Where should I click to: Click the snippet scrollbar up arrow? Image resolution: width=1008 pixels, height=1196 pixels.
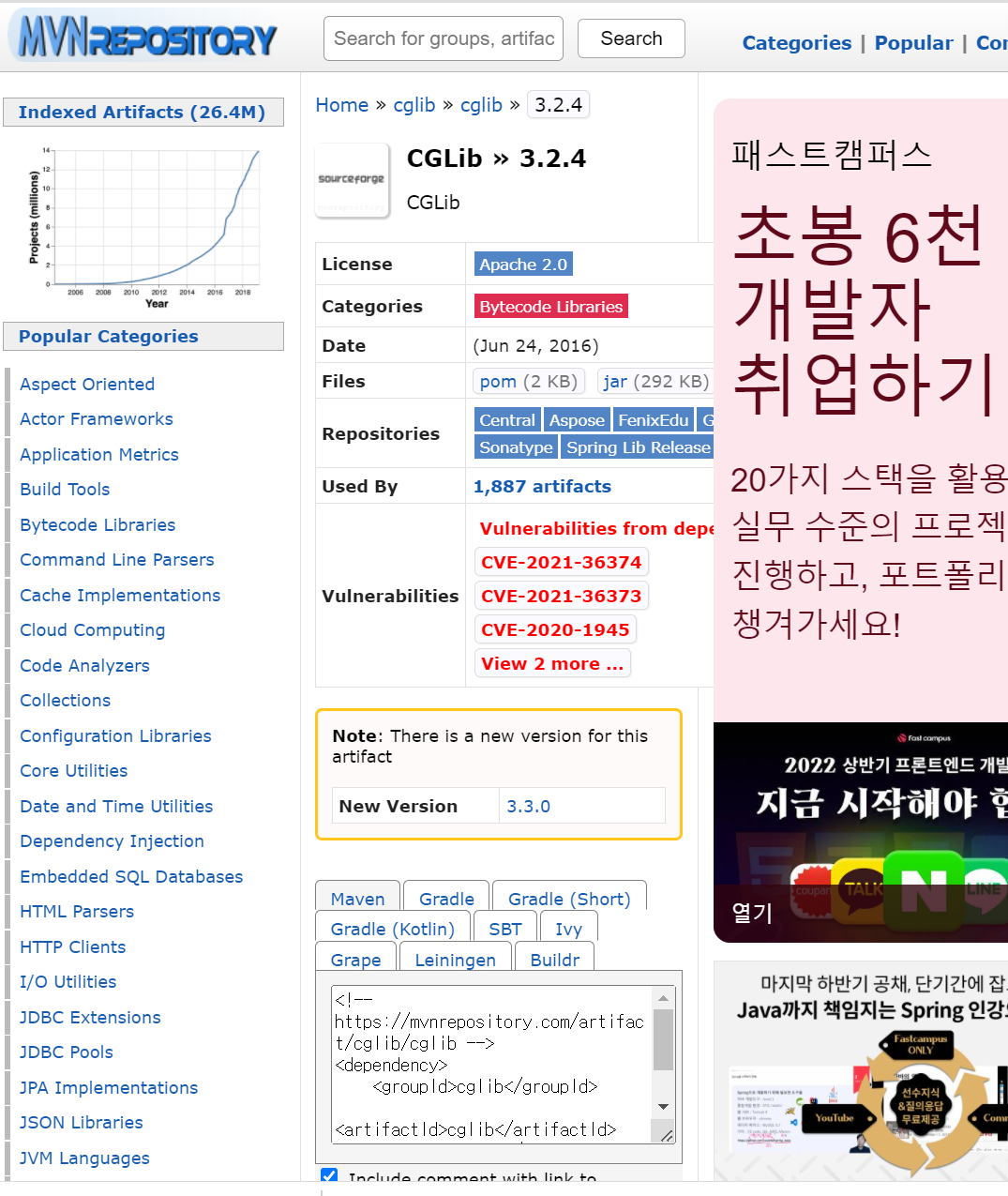coord(664,998)
